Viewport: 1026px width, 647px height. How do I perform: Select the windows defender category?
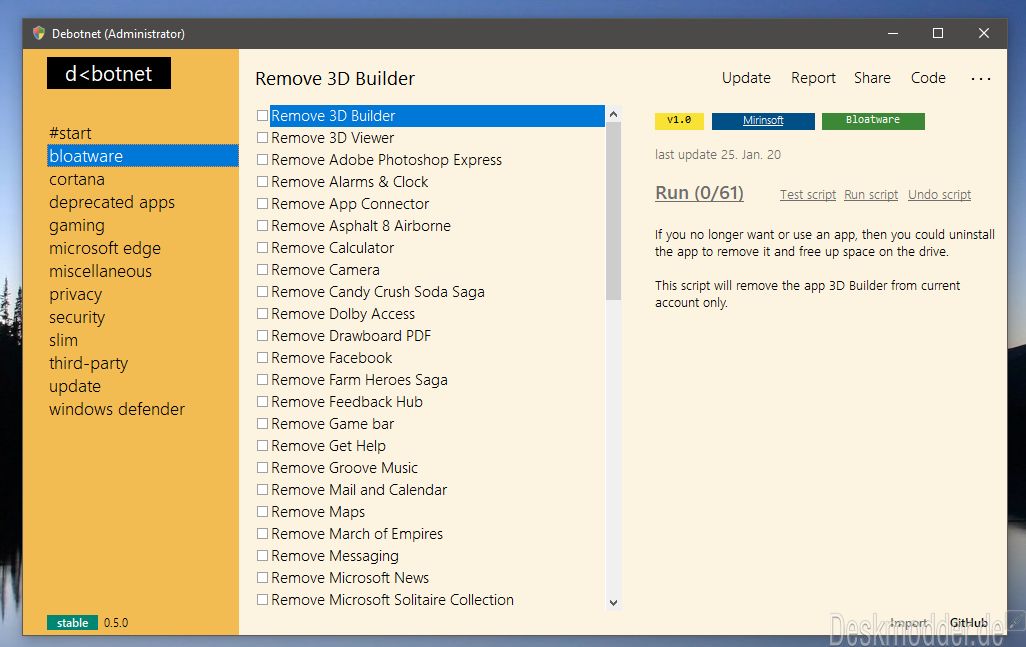pos(117,410)
